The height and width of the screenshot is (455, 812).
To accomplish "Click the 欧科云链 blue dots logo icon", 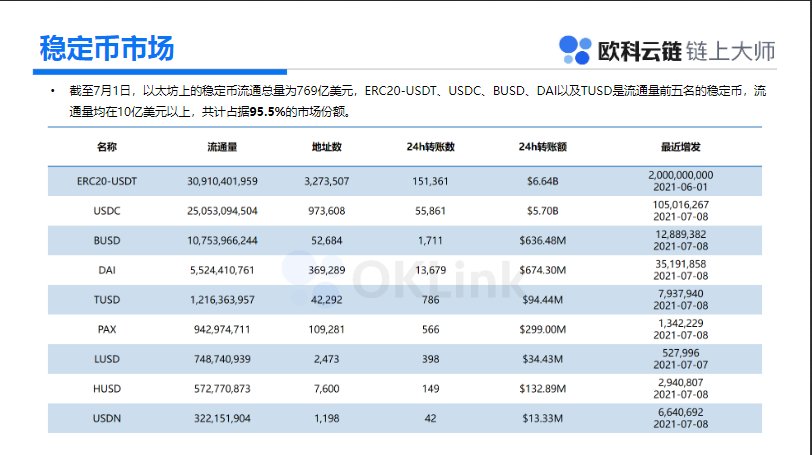I will (x=575, y=50).
